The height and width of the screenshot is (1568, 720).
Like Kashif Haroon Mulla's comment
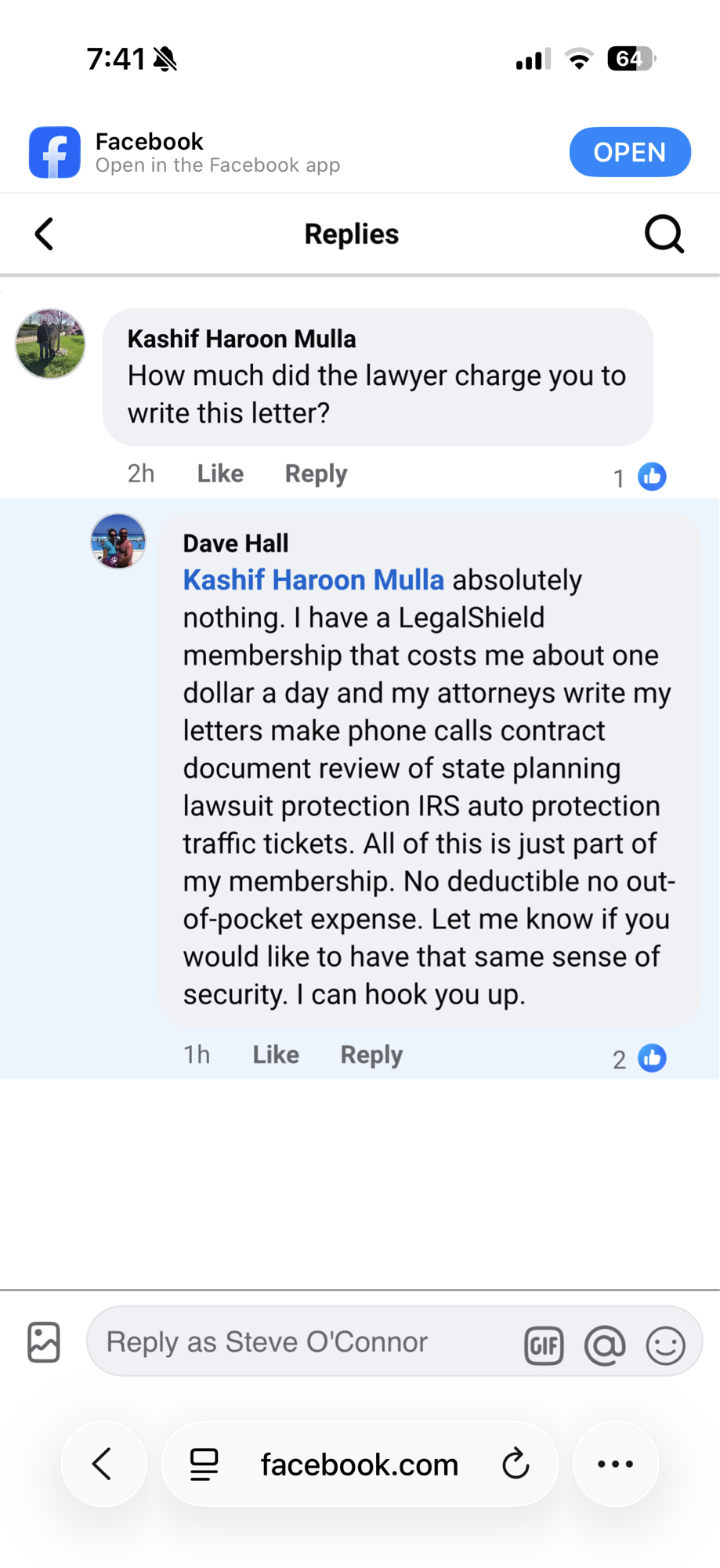coord(220,474)
